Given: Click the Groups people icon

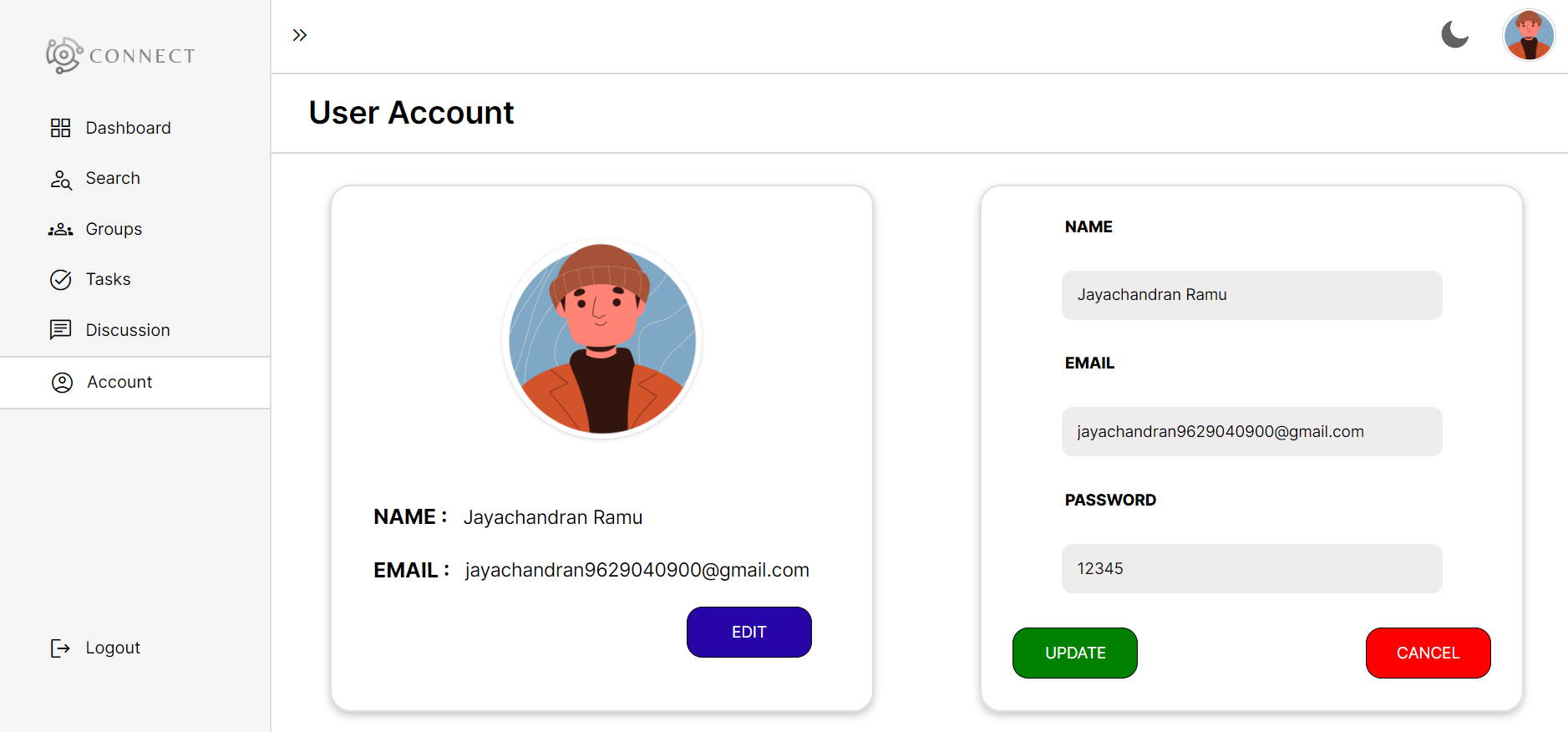Looking at the screenshot, I should coord(60,230).
